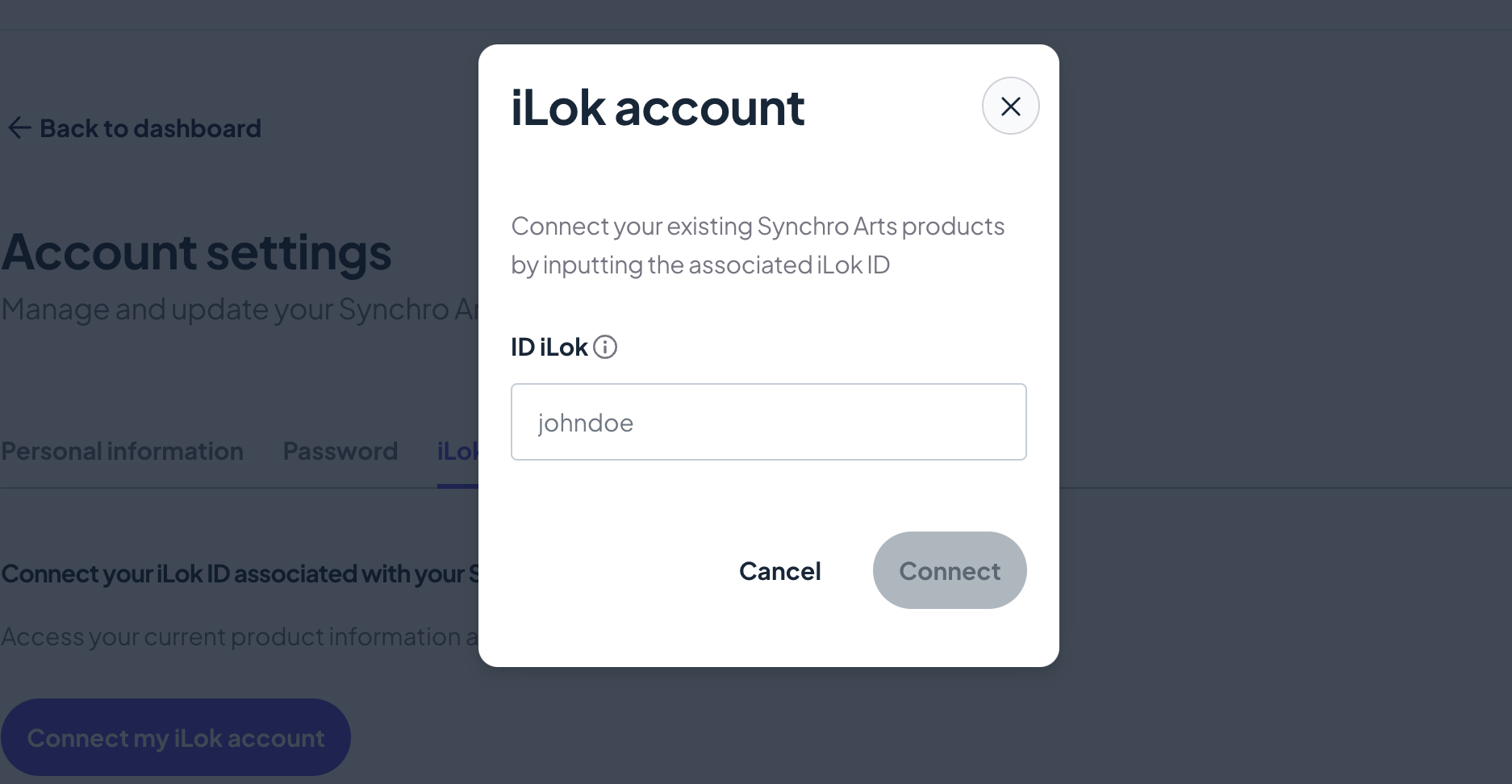This screenshot has width=1512, height=784.
Task: Click the left-pointing arrow icon at top left
Action: tap(19, 127)
